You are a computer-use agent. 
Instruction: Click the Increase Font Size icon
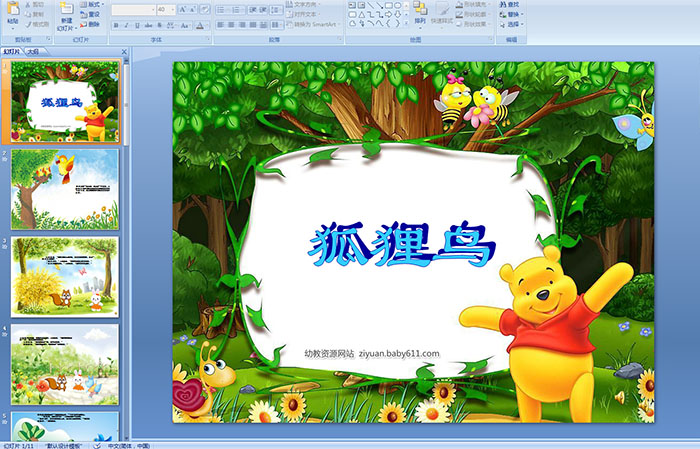(180, 9)
